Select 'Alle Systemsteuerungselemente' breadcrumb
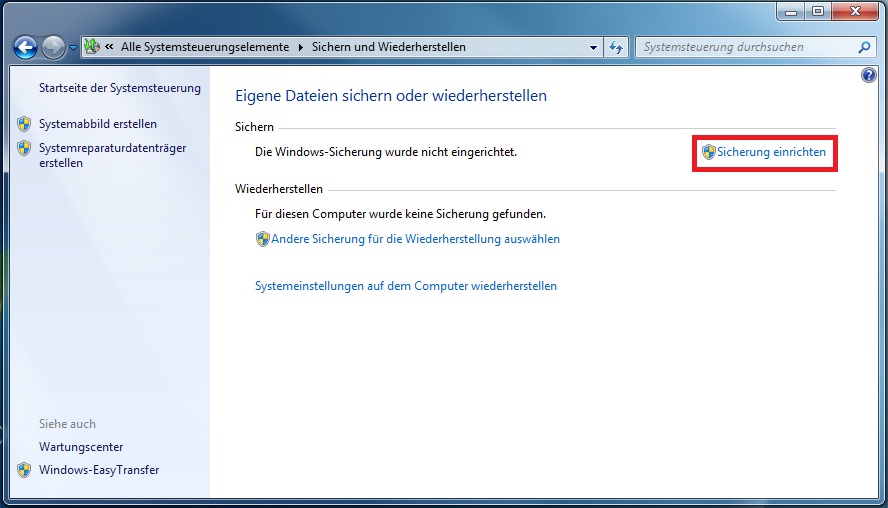The width and height of the screenshot is (888, 508). [x=205, y=47]
